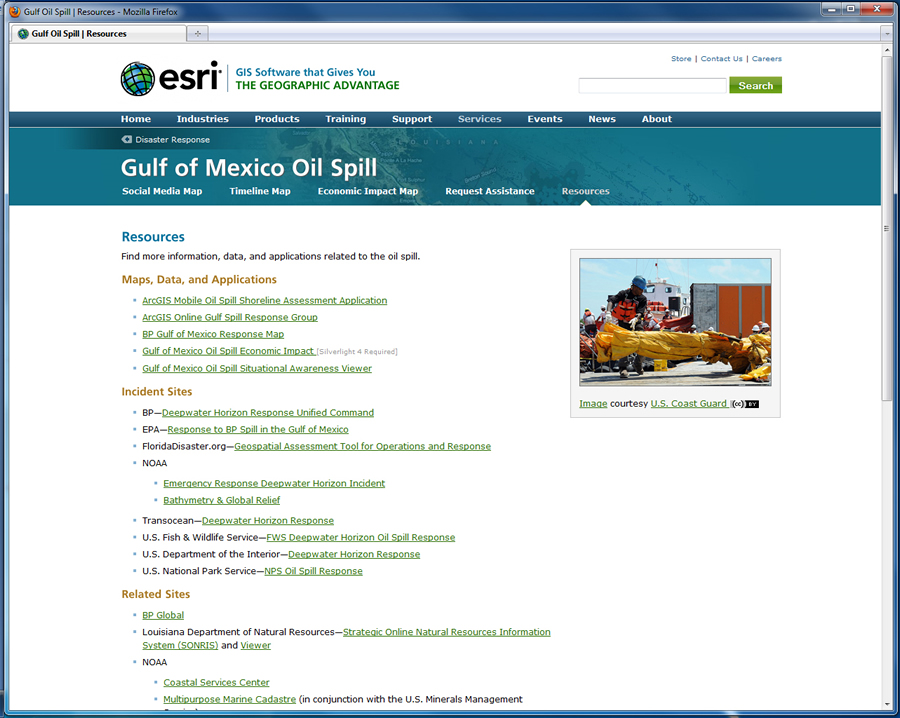The image size is (900, 718).
Task: Open FWS Deepwater Horizon Oil Spill Response
Action: (360, 537)
